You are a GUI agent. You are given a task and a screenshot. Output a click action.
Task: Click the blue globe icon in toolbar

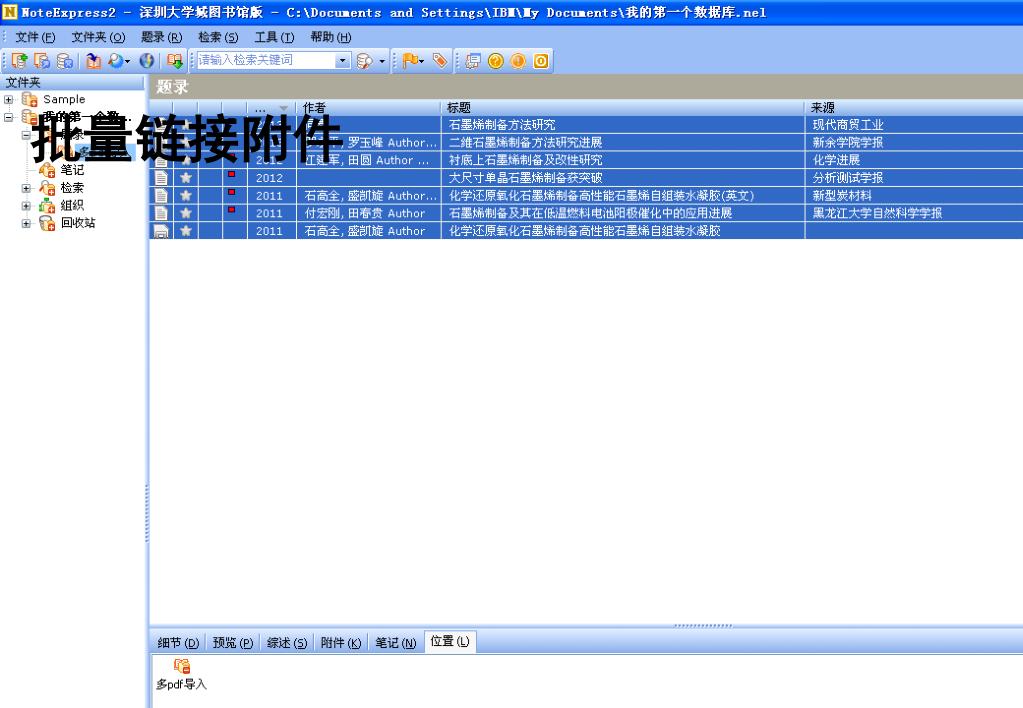(x=146, y=61)
